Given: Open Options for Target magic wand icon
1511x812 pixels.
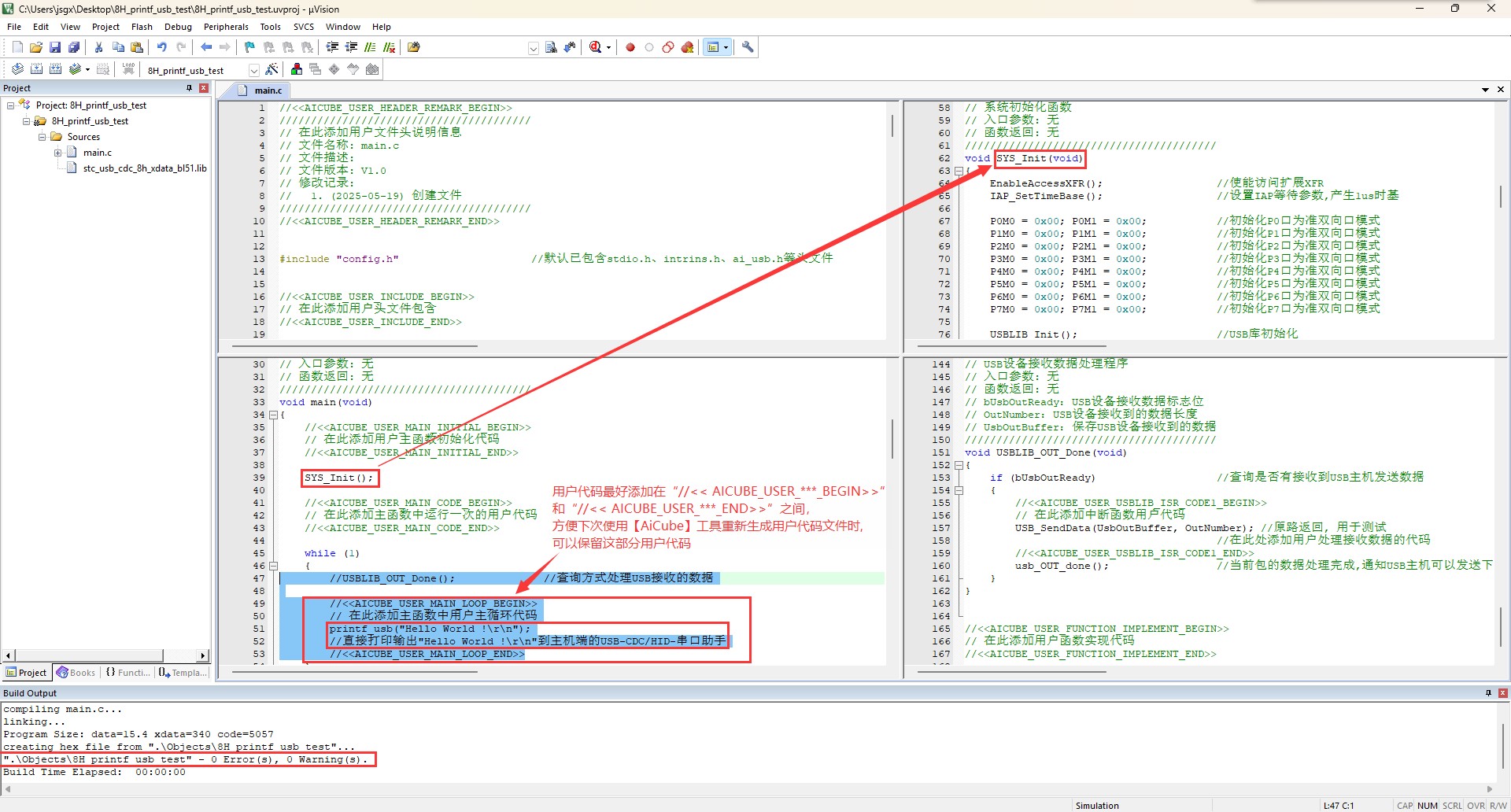Looking at the screenshot, I should pos(272,70).
